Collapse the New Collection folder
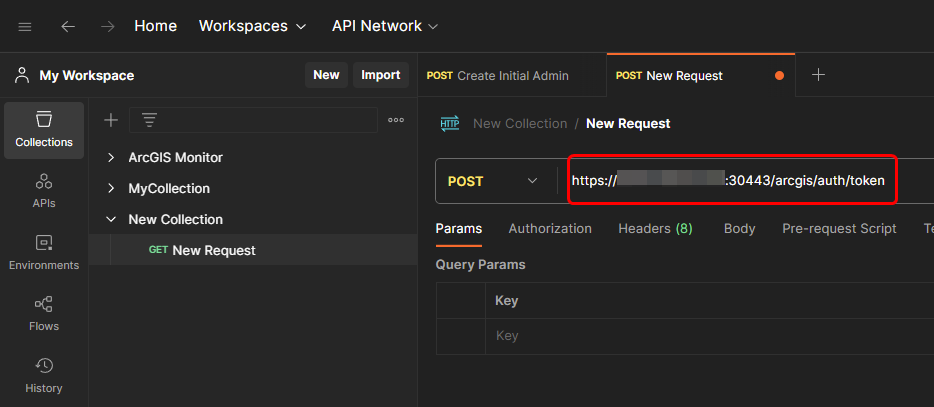This screenshot has width=934, height=407. (111, 220)
